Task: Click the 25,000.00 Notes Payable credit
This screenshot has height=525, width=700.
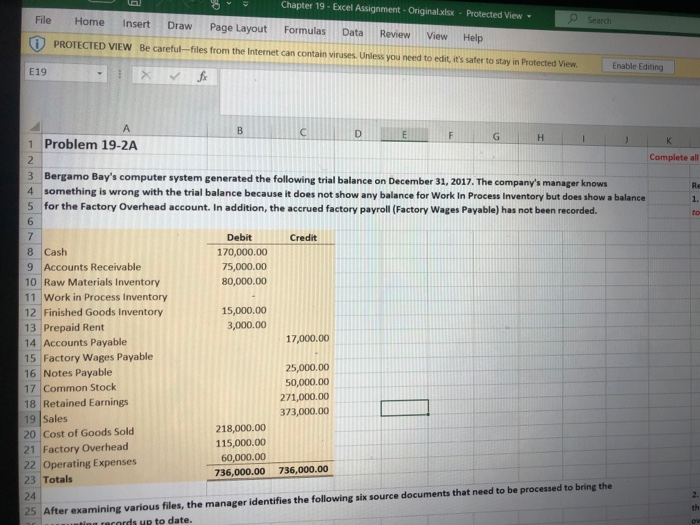Action: point(307,367)
